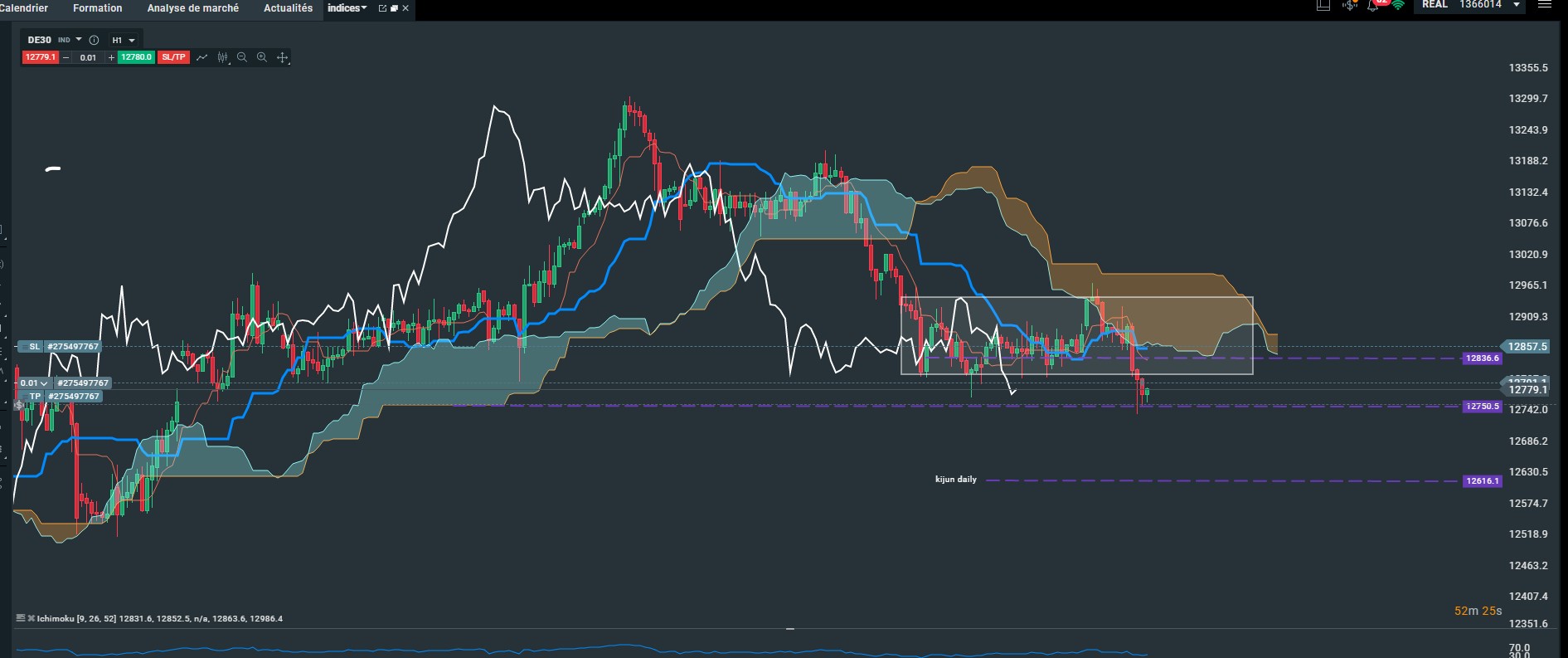1568x658 pixels.
Task: Switch to the Actualités tab
Action: point(288,8)
